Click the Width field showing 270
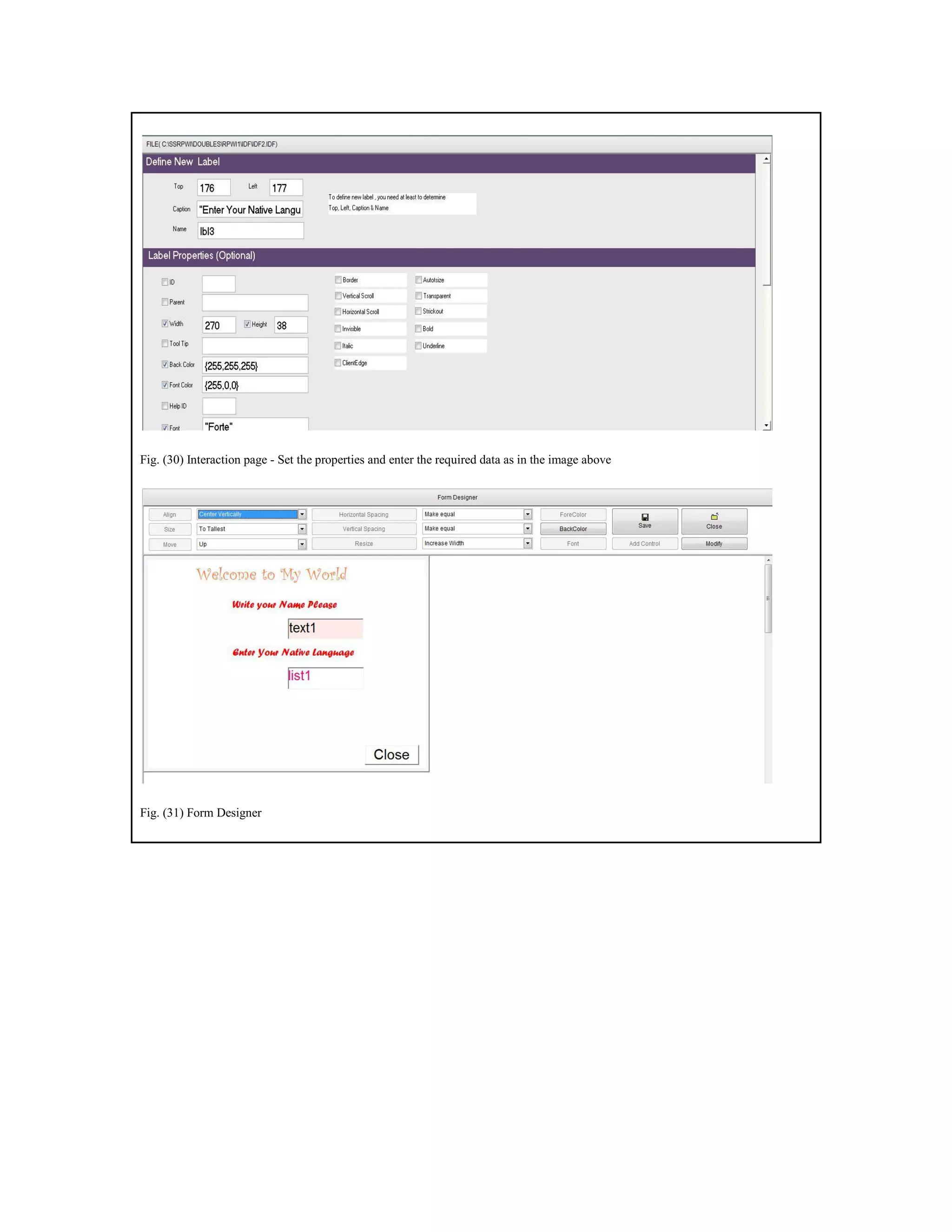Image resolution: width=952 pixels, height=1232 pixels. click(219, 325)
